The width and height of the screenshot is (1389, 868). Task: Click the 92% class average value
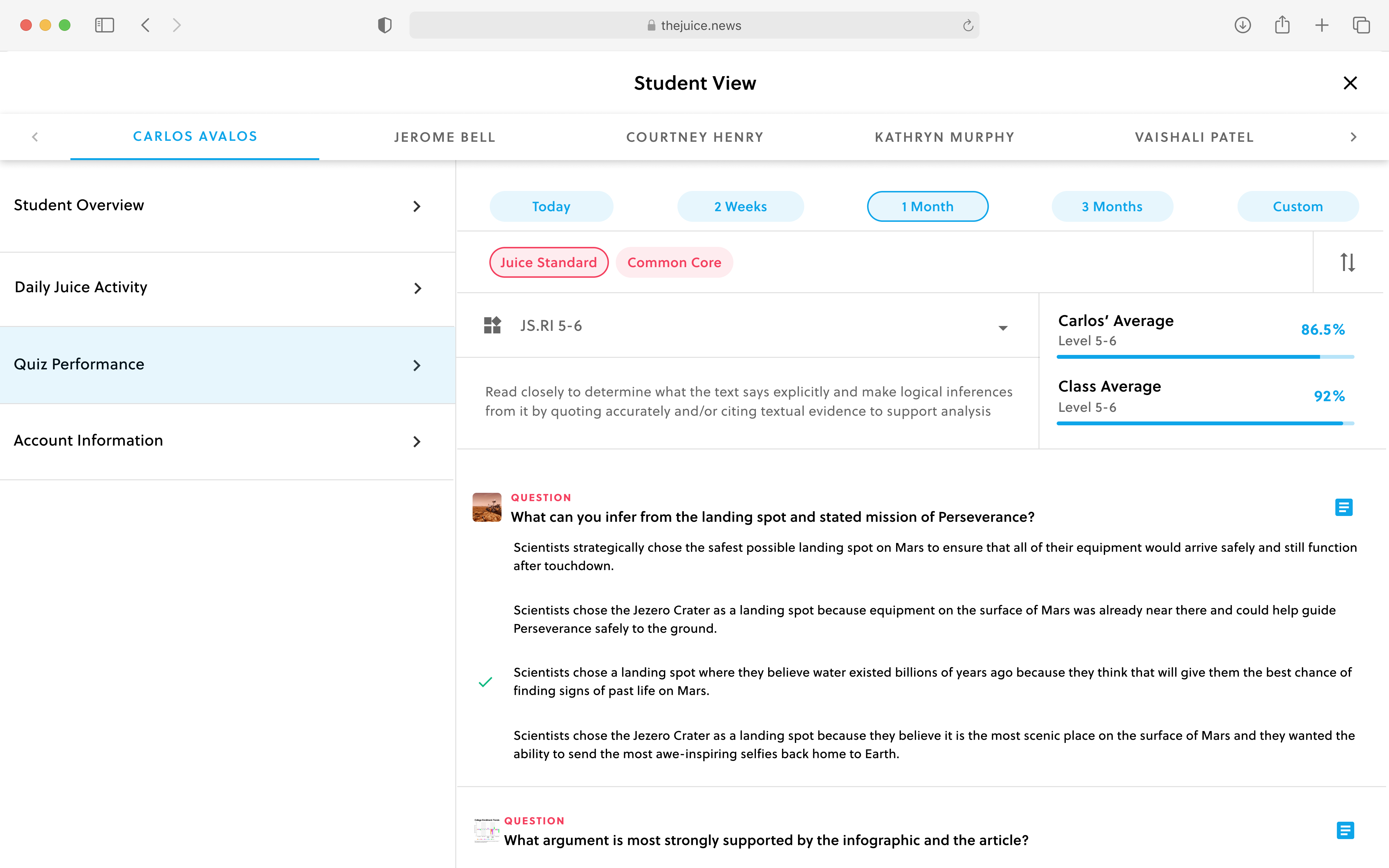[x=1329, y=396]
